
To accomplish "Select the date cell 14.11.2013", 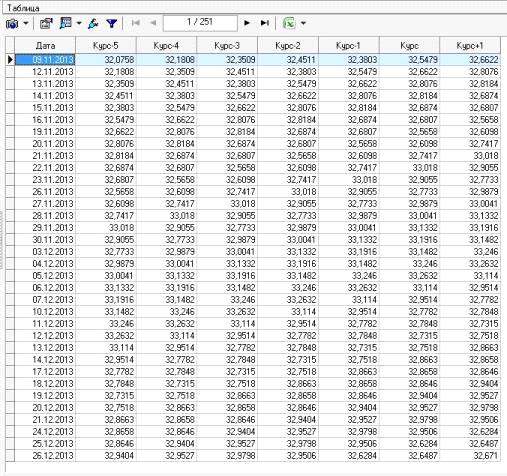I will click(x=45, y=96).
